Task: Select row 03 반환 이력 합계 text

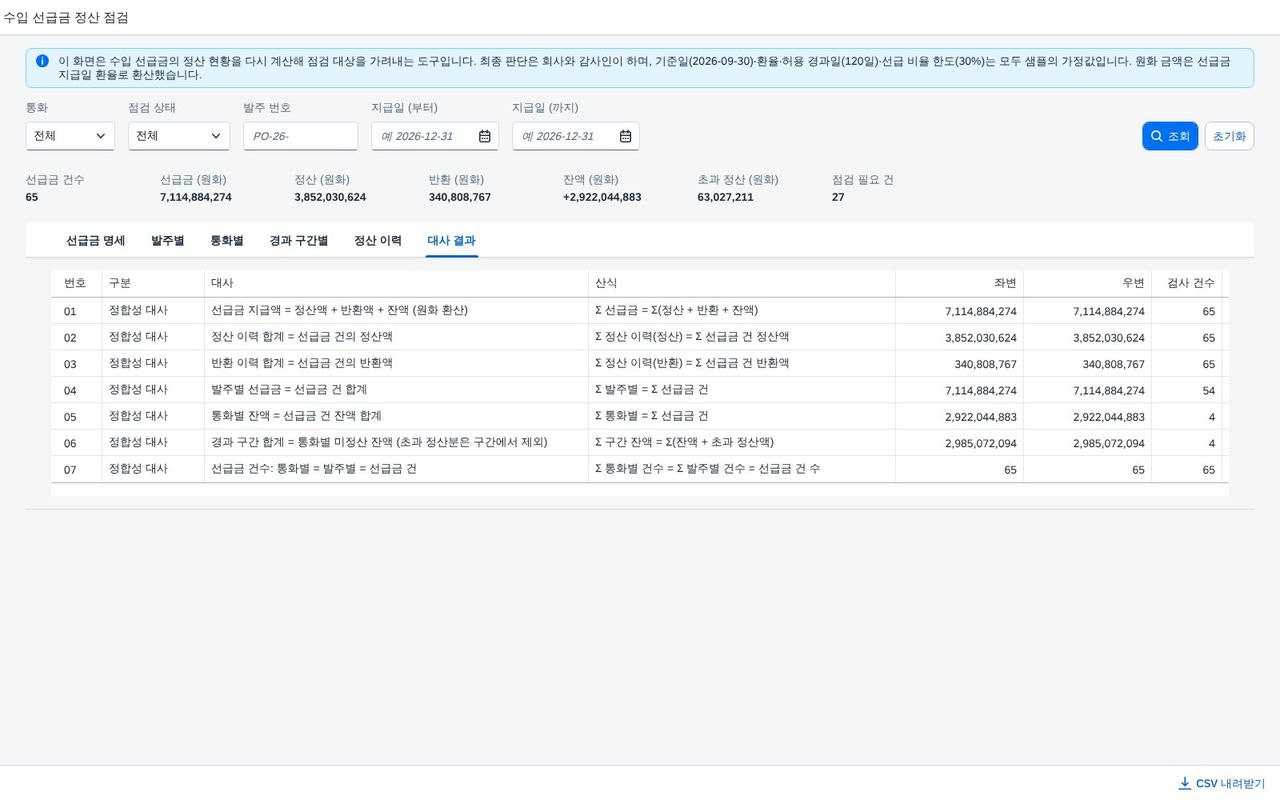Action: 302,363
